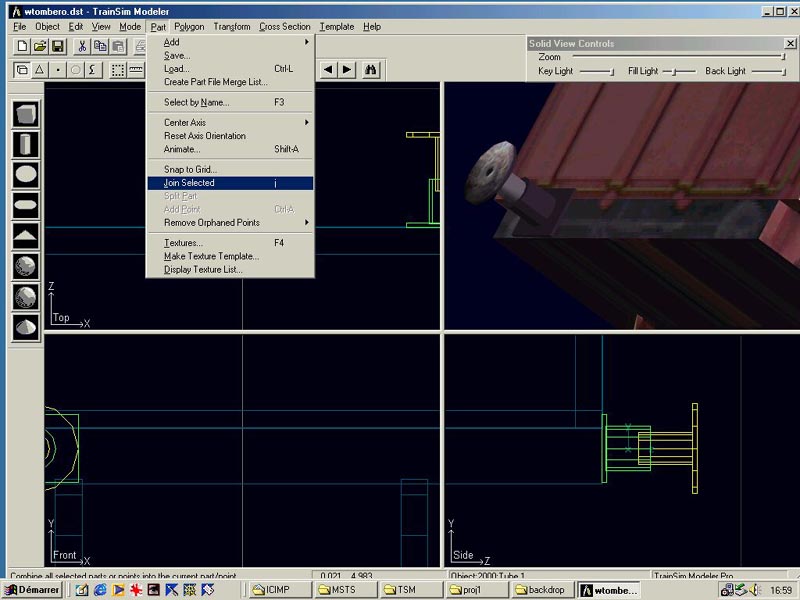Select the box primitive tool

coord(26,114)
